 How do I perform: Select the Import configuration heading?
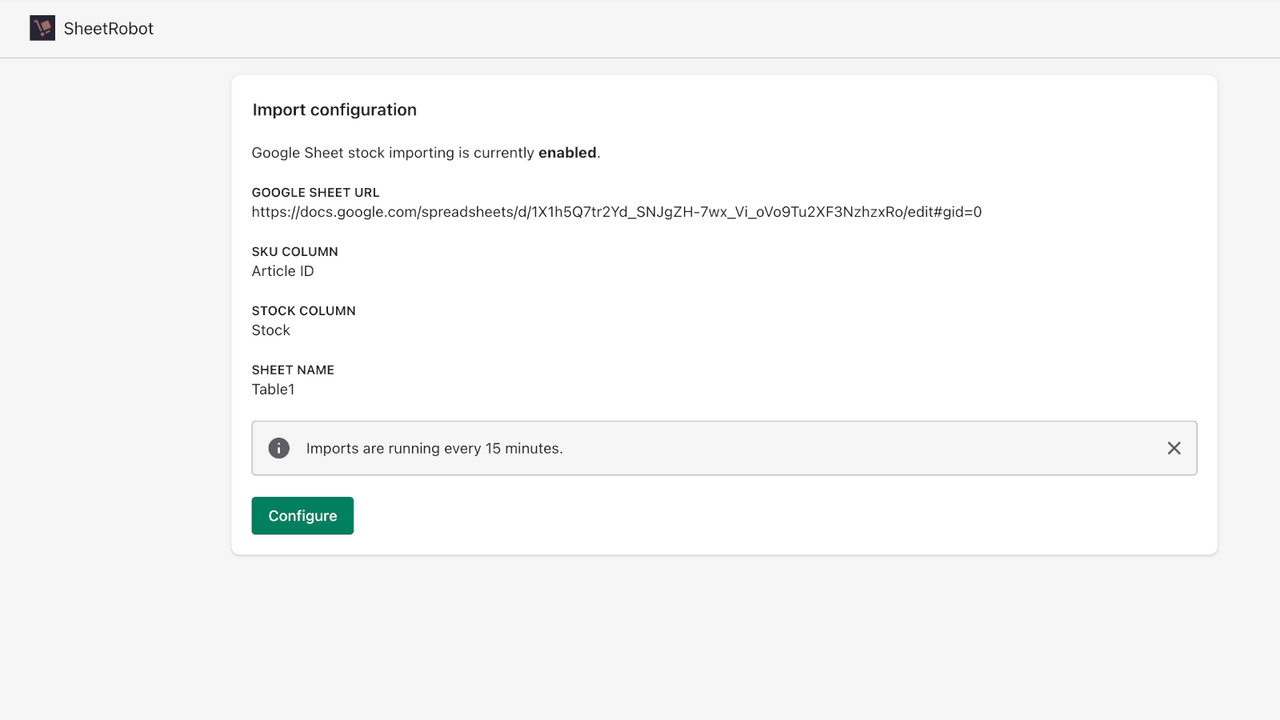click(334, 110)
